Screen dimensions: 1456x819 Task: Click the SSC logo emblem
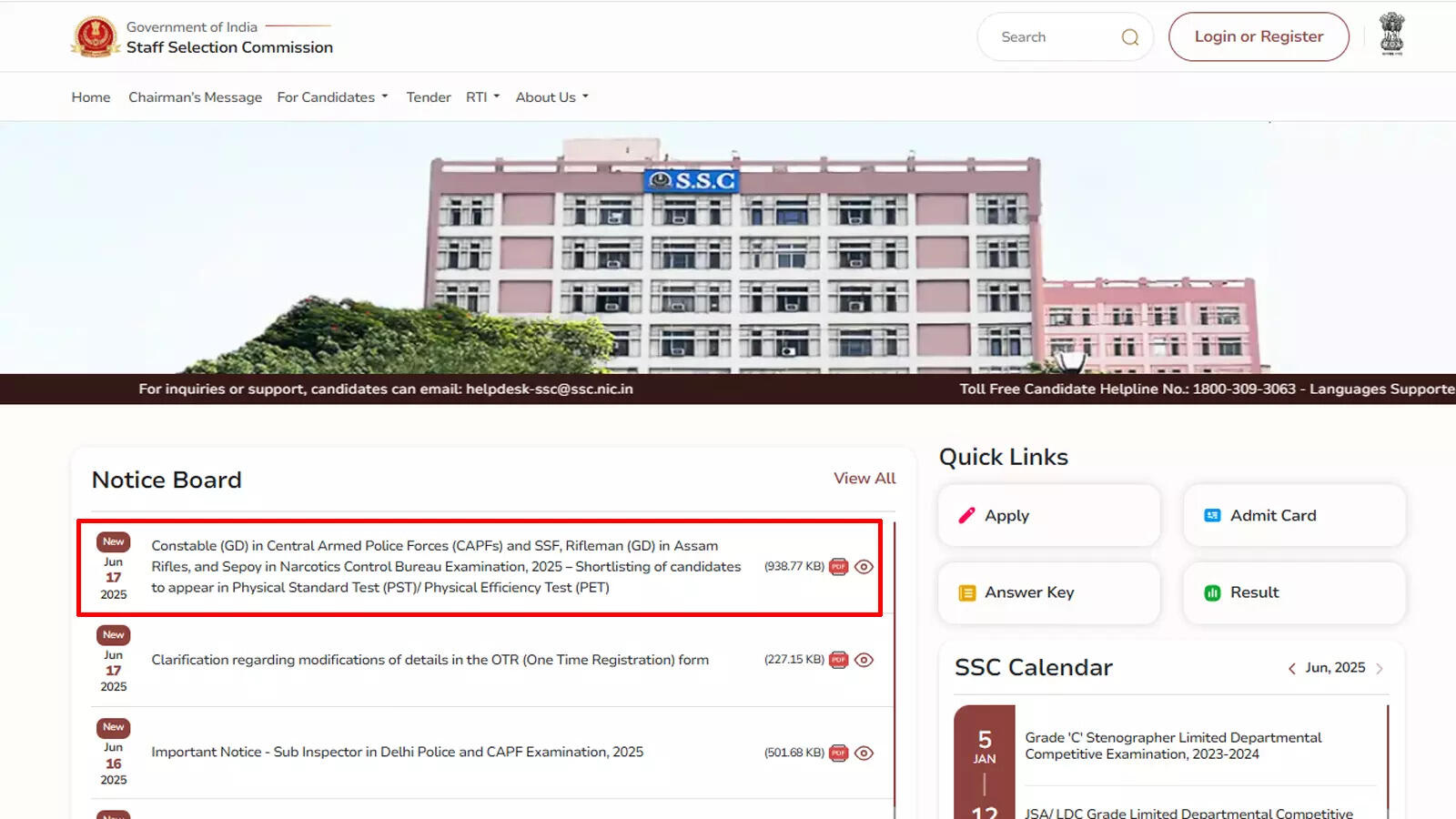[x=95, y=36]
